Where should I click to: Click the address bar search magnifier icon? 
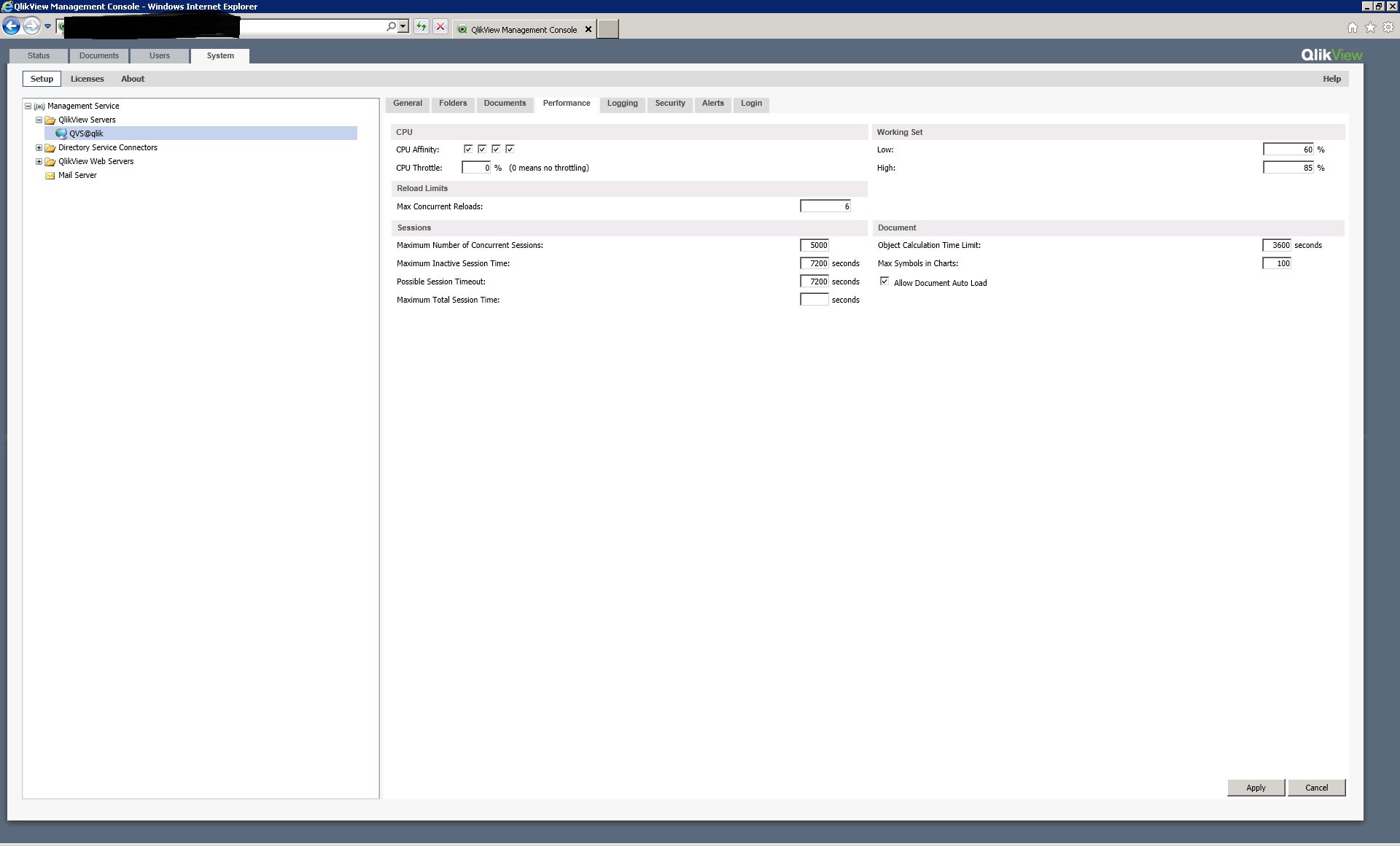pos(392,26)
